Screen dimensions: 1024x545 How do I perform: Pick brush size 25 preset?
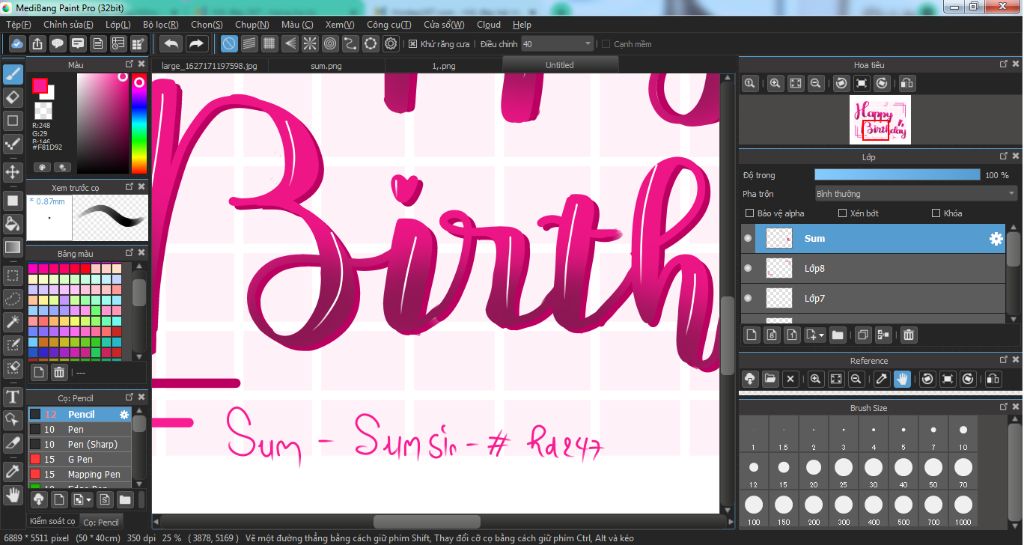pos(843,471)
